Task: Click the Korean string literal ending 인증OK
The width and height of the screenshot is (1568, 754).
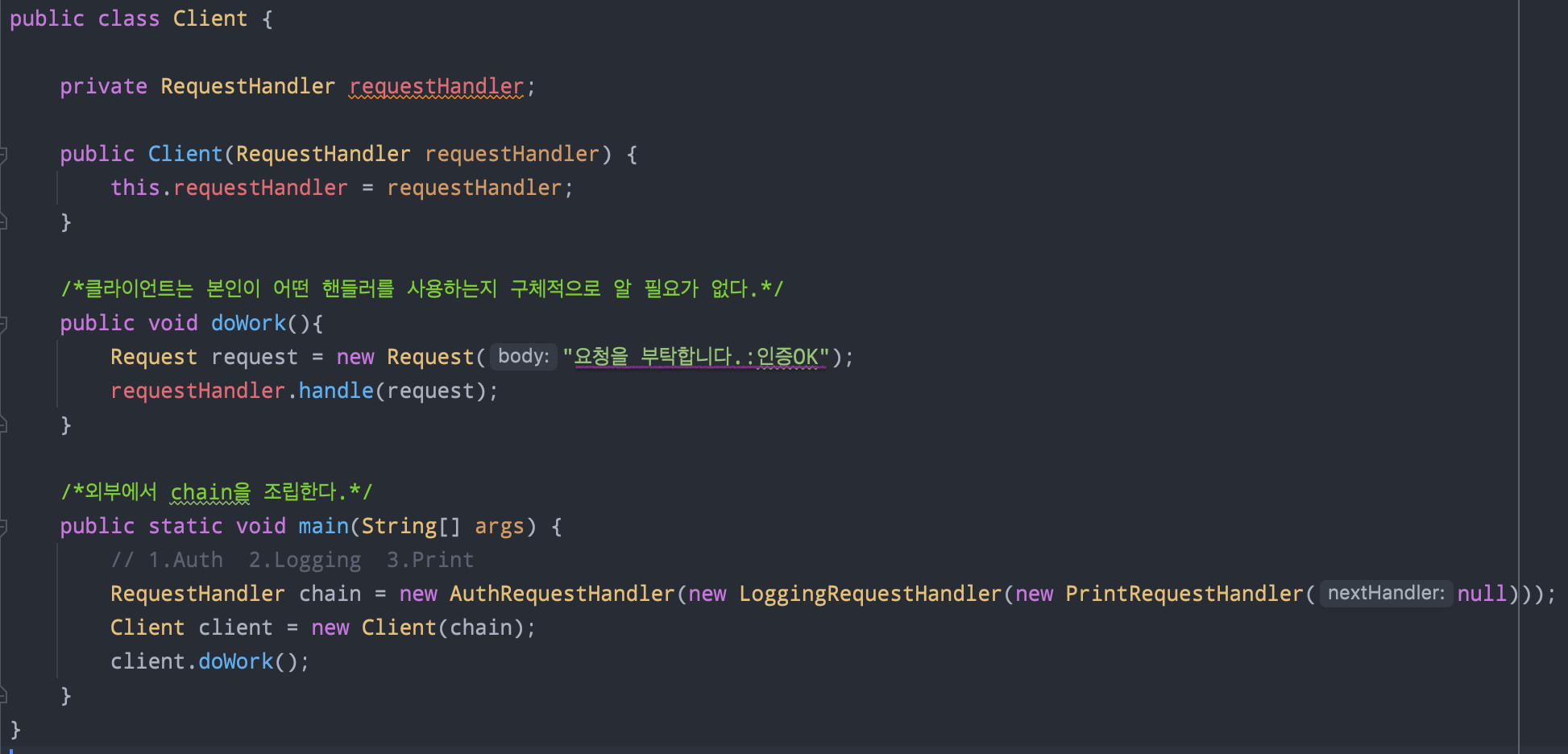Action: pos(696,357)
